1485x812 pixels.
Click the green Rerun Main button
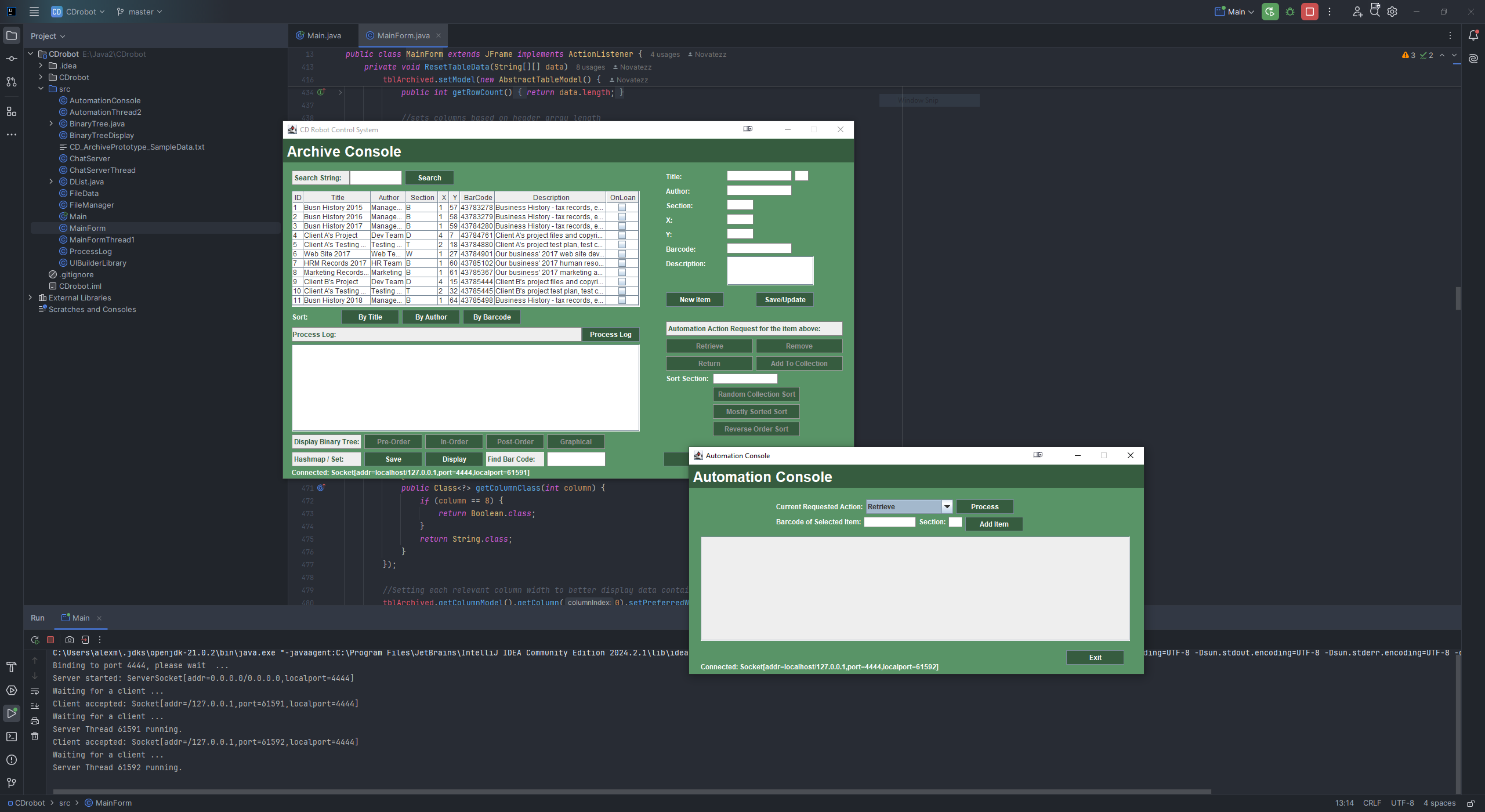point(1270,12)
